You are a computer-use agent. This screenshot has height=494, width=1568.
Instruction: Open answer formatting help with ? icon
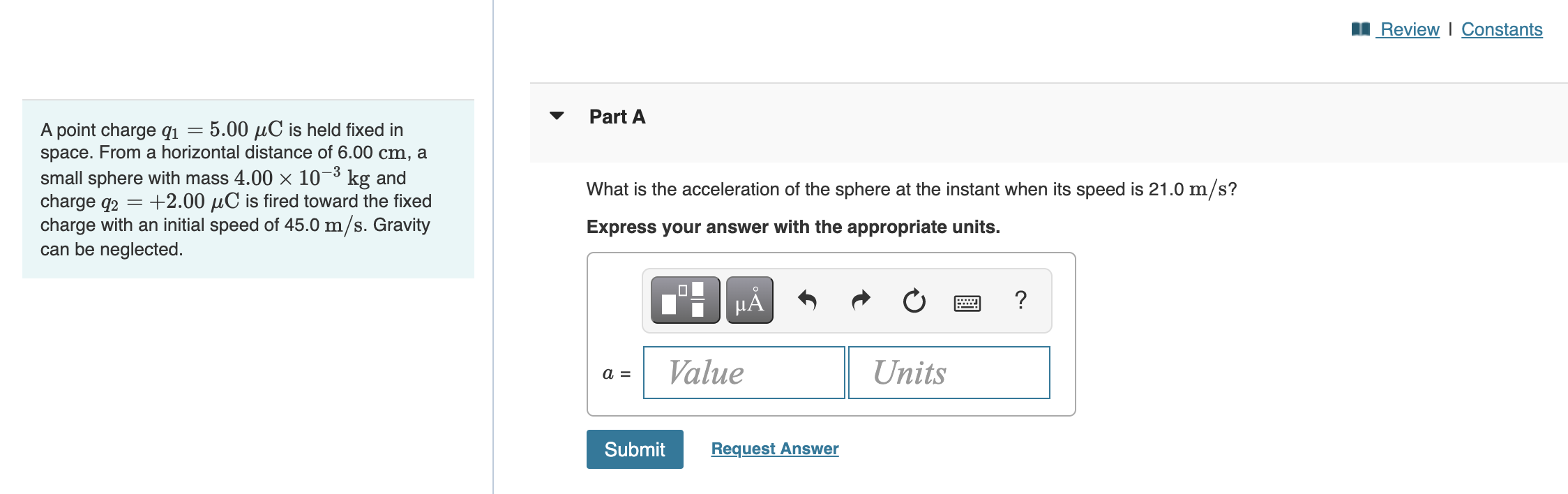(1021, 301)
